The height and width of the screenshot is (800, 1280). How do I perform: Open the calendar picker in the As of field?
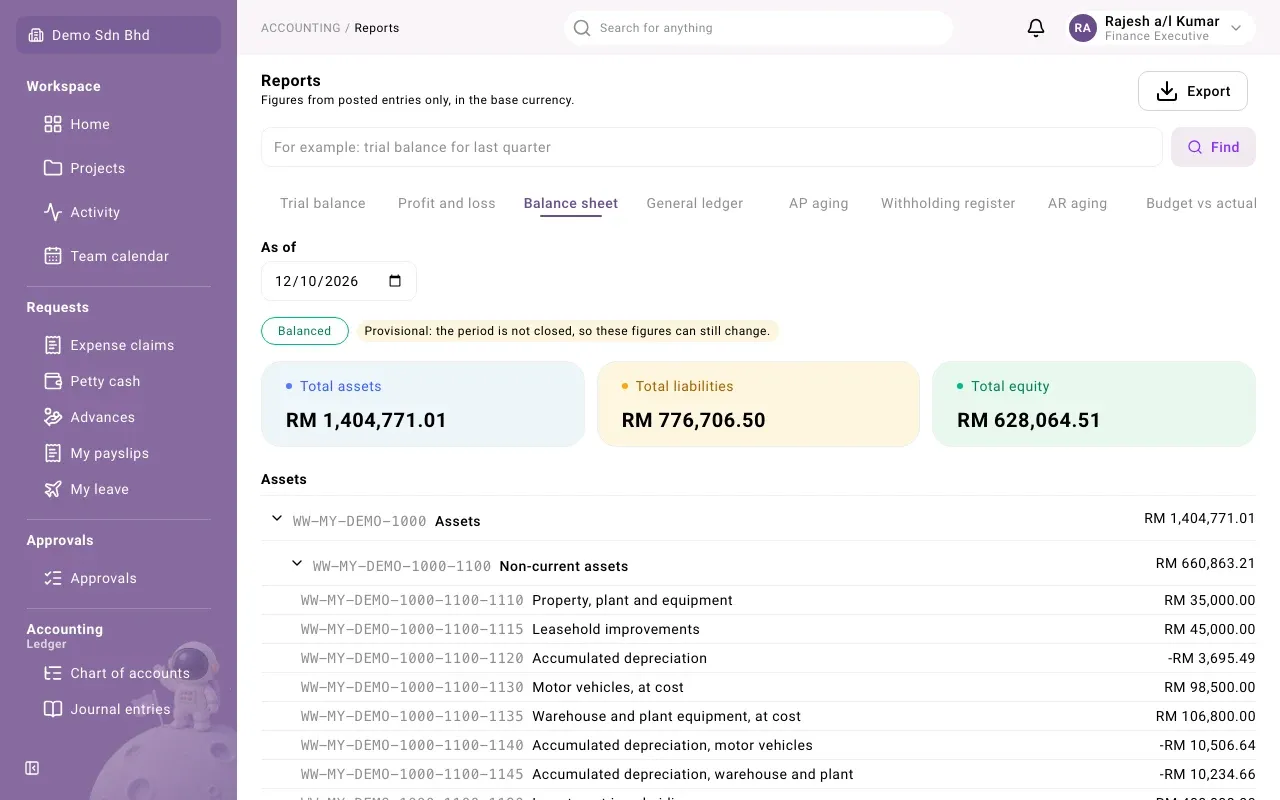click(x=395, y=281)
